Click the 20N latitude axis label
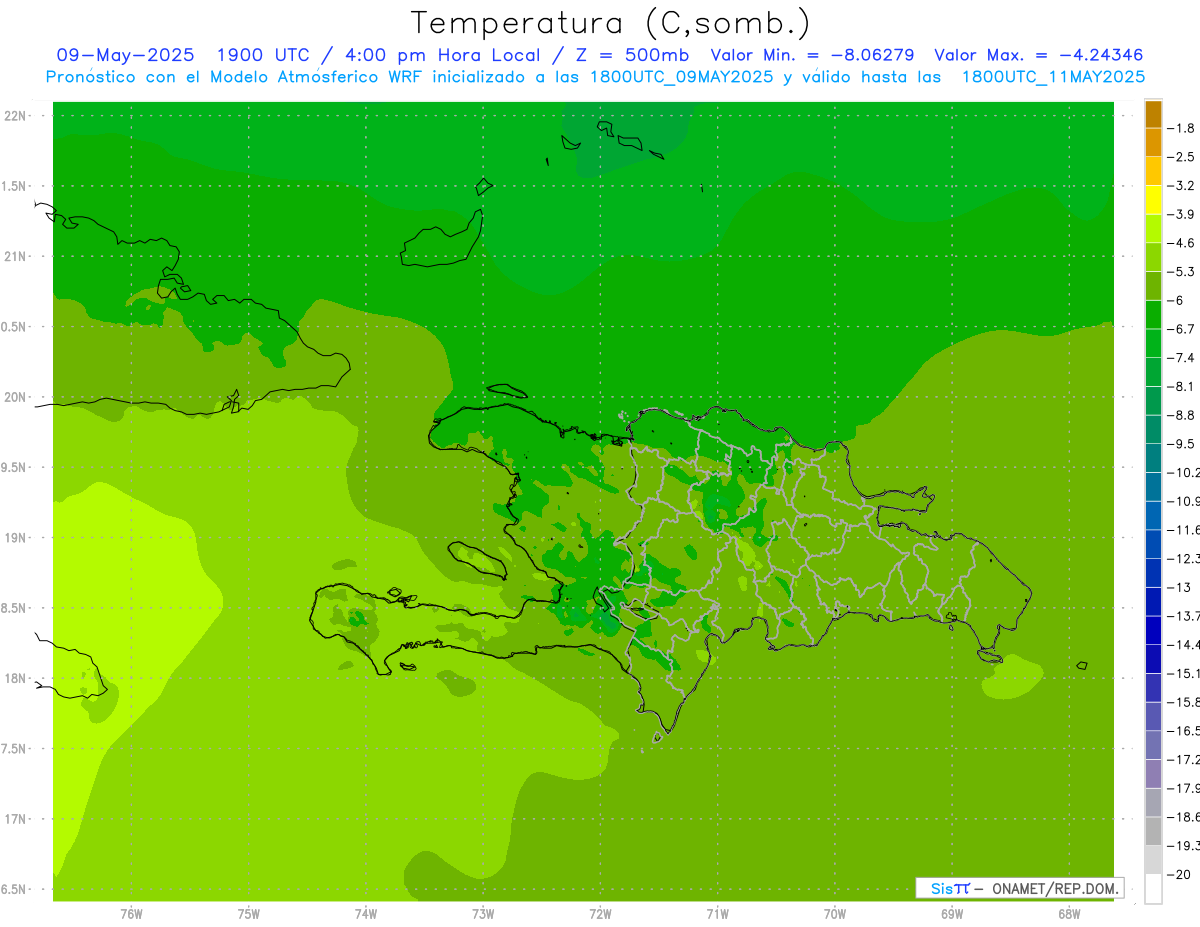This screenshot has width=1200, height=927. (x=16, y=397)
